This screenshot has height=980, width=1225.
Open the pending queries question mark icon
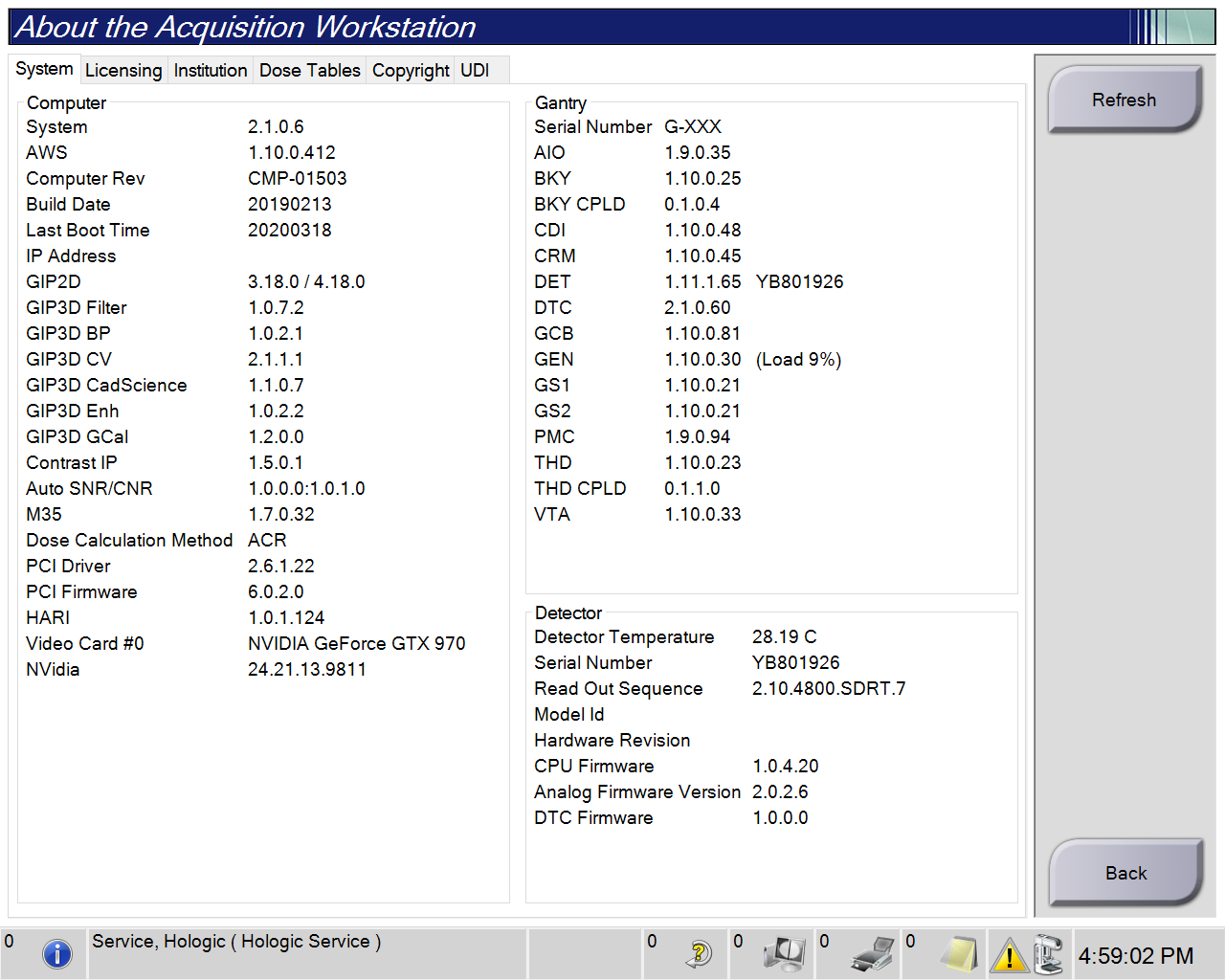(x=700, y=954)
